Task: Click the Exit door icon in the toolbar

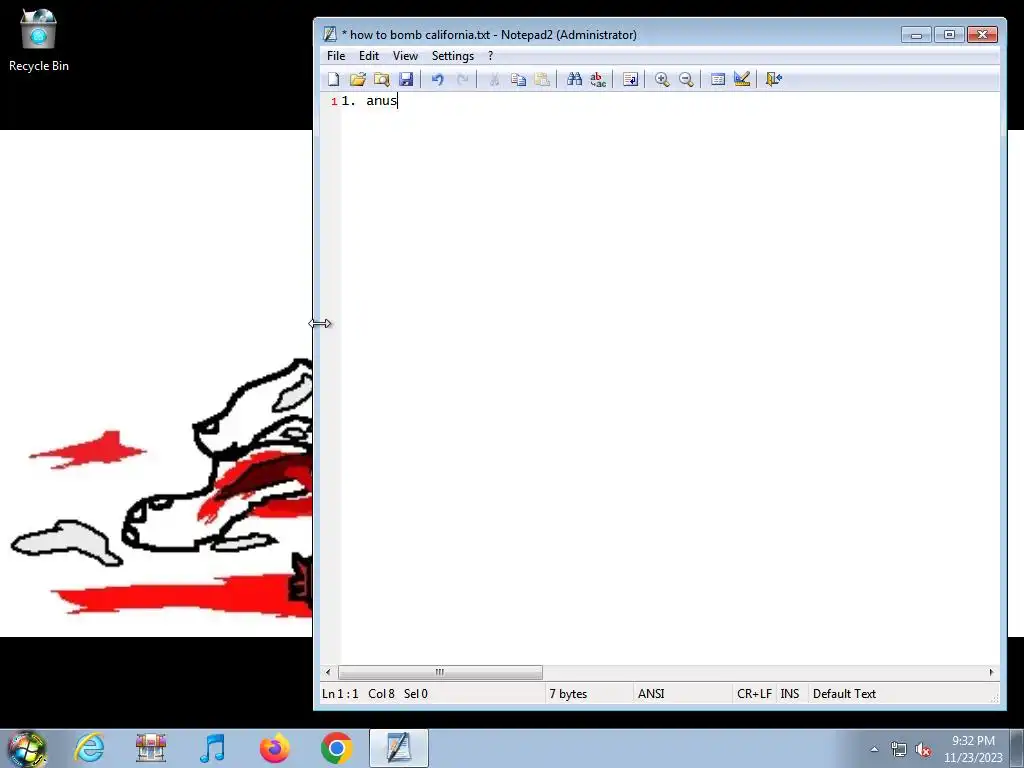Action: pyautogui.click(x=774, y=79)
